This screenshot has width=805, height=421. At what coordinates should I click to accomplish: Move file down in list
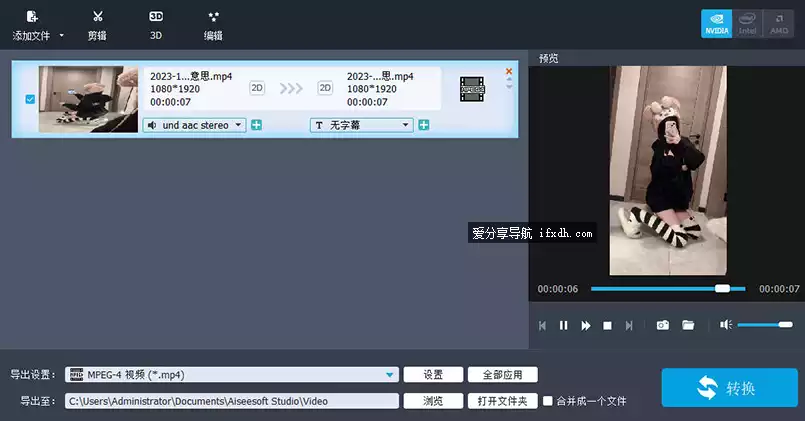(509, 87)
